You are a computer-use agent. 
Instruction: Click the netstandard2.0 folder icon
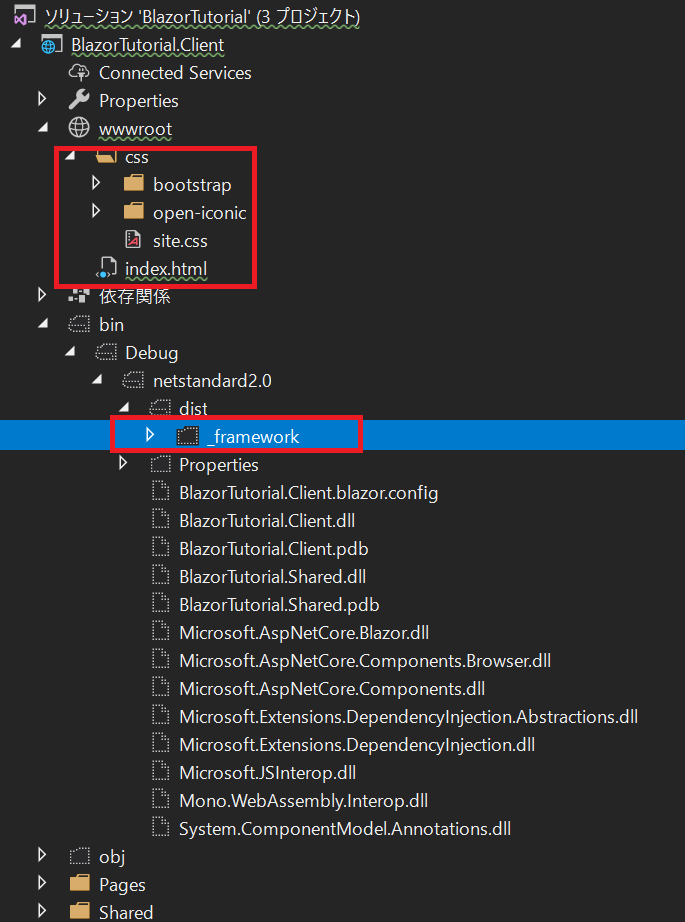click(x=133, y=380)
